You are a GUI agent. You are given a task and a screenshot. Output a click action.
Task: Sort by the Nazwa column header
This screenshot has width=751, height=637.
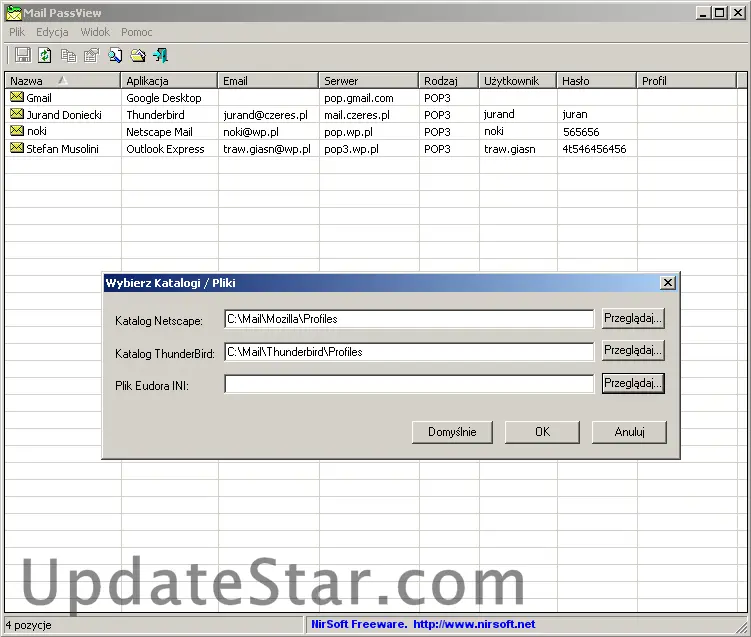coord(62,80)
